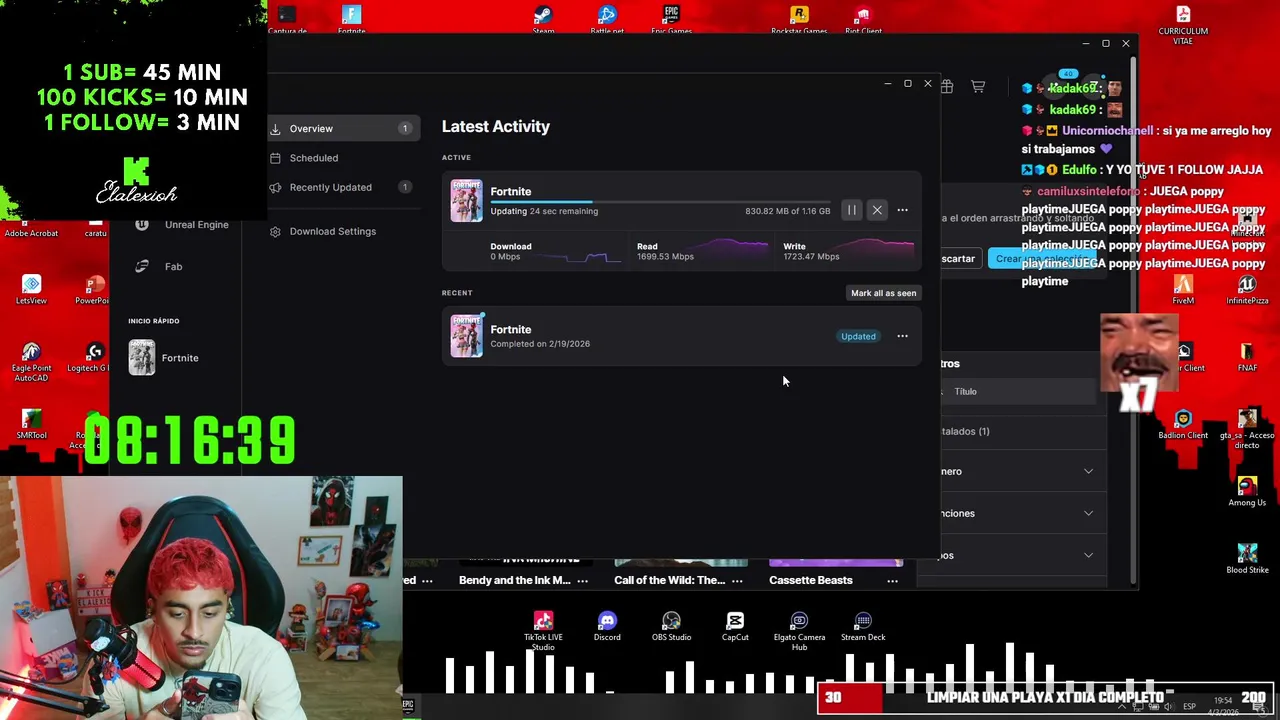Open Discord desktop shortcut
Image resolution: width=1280 pixels, height=720 pixels.
click(607, 626)
